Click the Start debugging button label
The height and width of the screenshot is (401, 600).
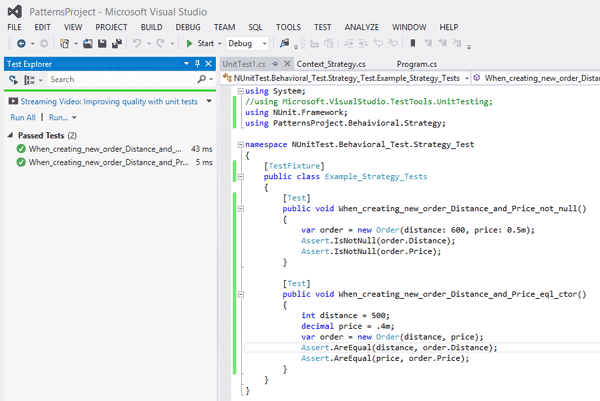tap(205, 44)
